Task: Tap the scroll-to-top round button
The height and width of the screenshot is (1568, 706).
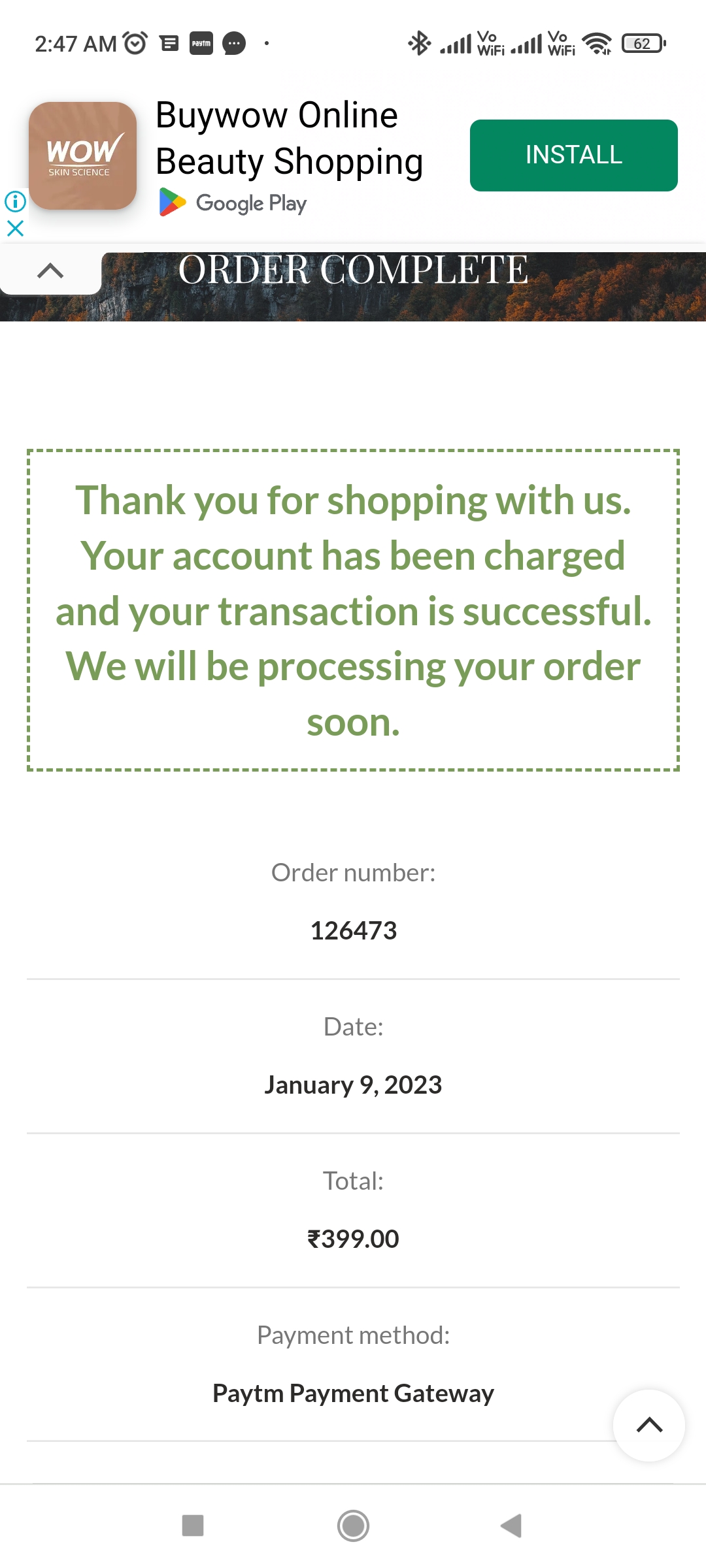Action: [x=648, y=1425]
